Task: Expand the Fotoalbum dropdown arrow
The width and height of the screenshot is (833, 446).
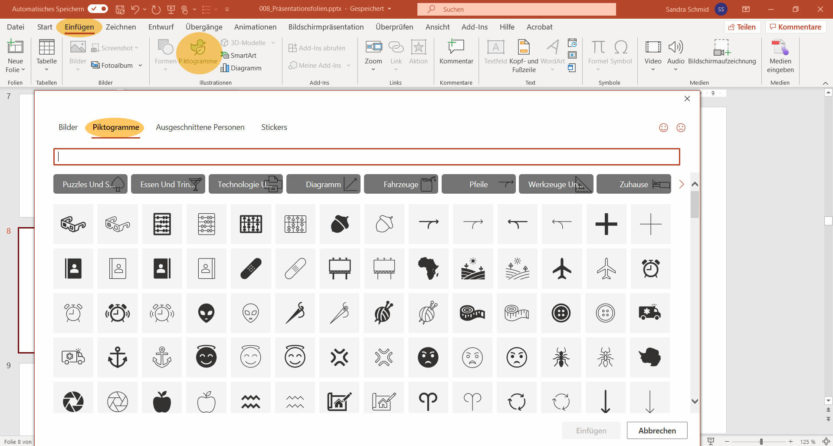Action: [x=140, y=65]
